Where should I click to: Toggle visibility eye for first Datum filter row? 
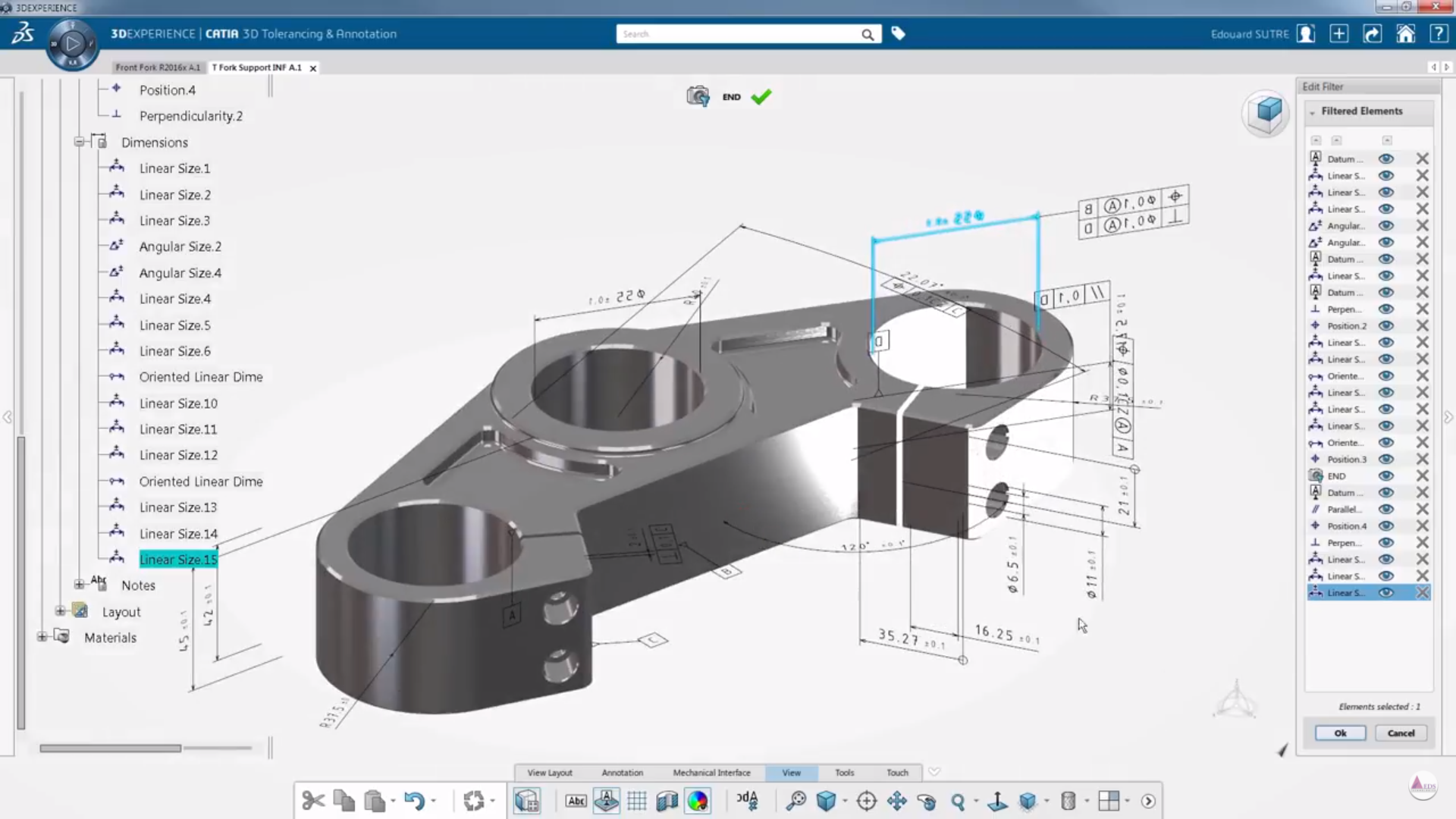pos(1386,158)
